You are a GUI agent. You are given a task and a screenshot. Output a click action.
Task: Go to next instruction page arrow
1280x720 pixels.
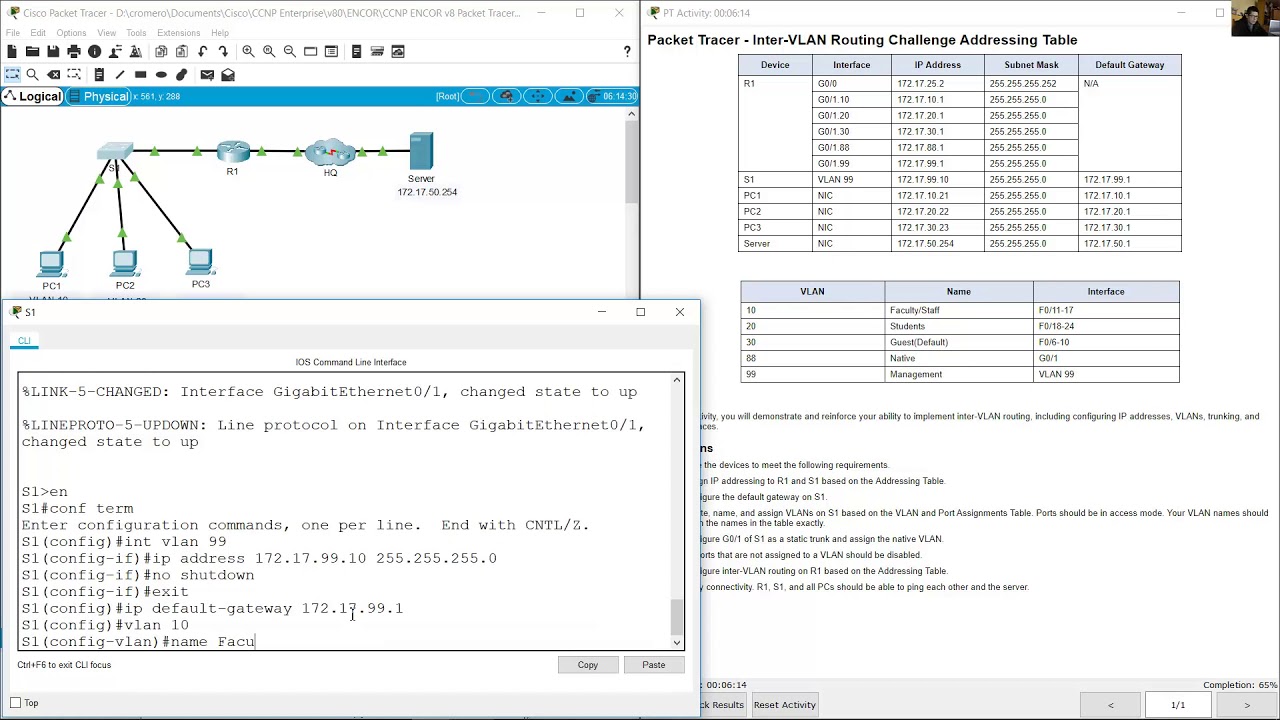coord(1247,705)
